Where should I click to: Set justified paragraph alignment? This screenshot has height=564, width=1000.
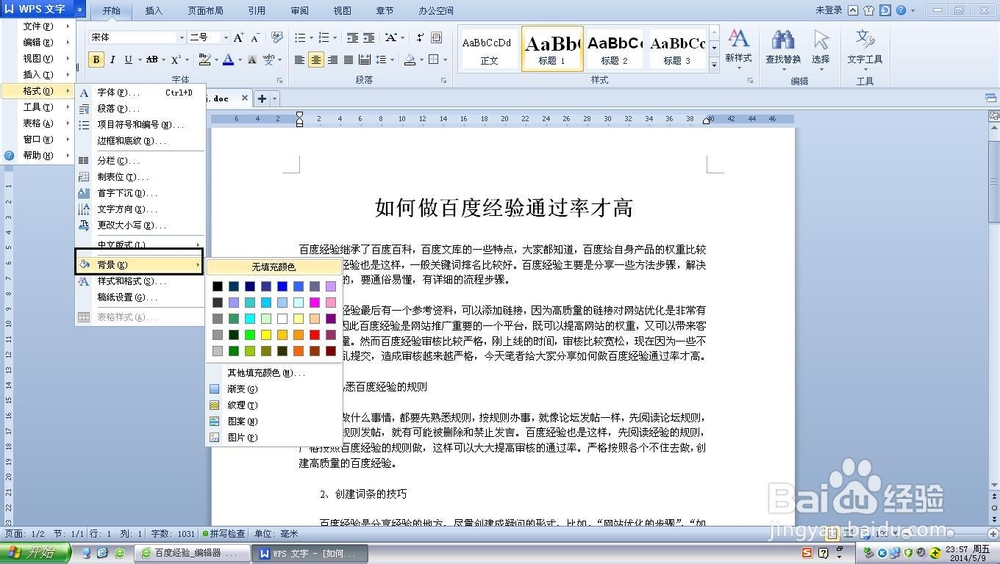[348, 60]
